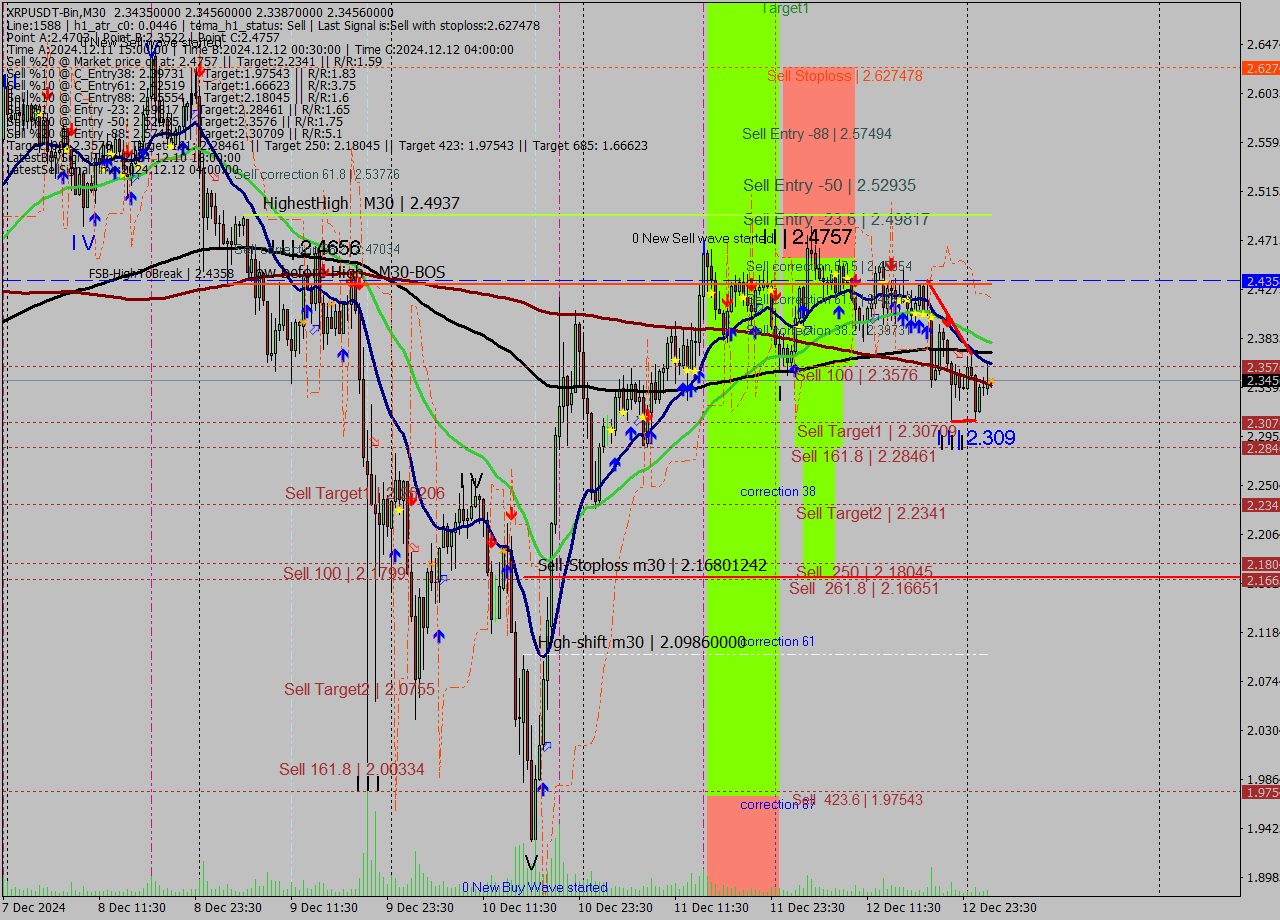Viewport: 1280px width, 920px height.
Task: Select the 'Target1' label atop the green band
Action: (x=786, y=8)
